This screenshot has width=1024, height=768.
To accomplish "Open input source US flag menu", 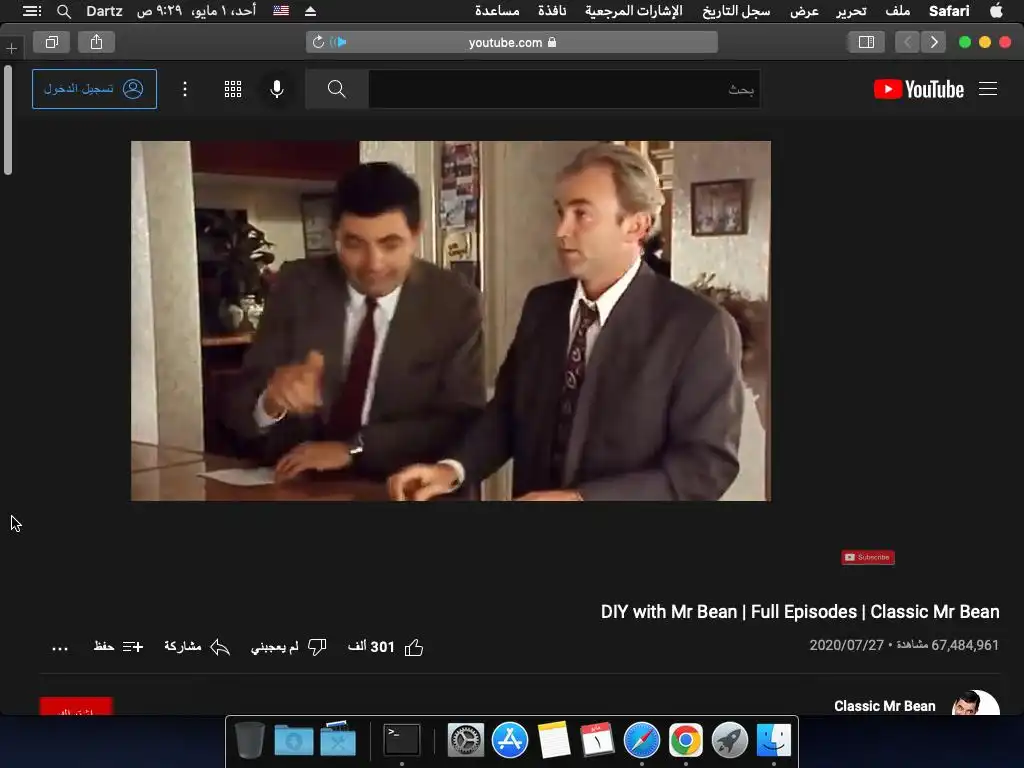I will coord(281,10).
